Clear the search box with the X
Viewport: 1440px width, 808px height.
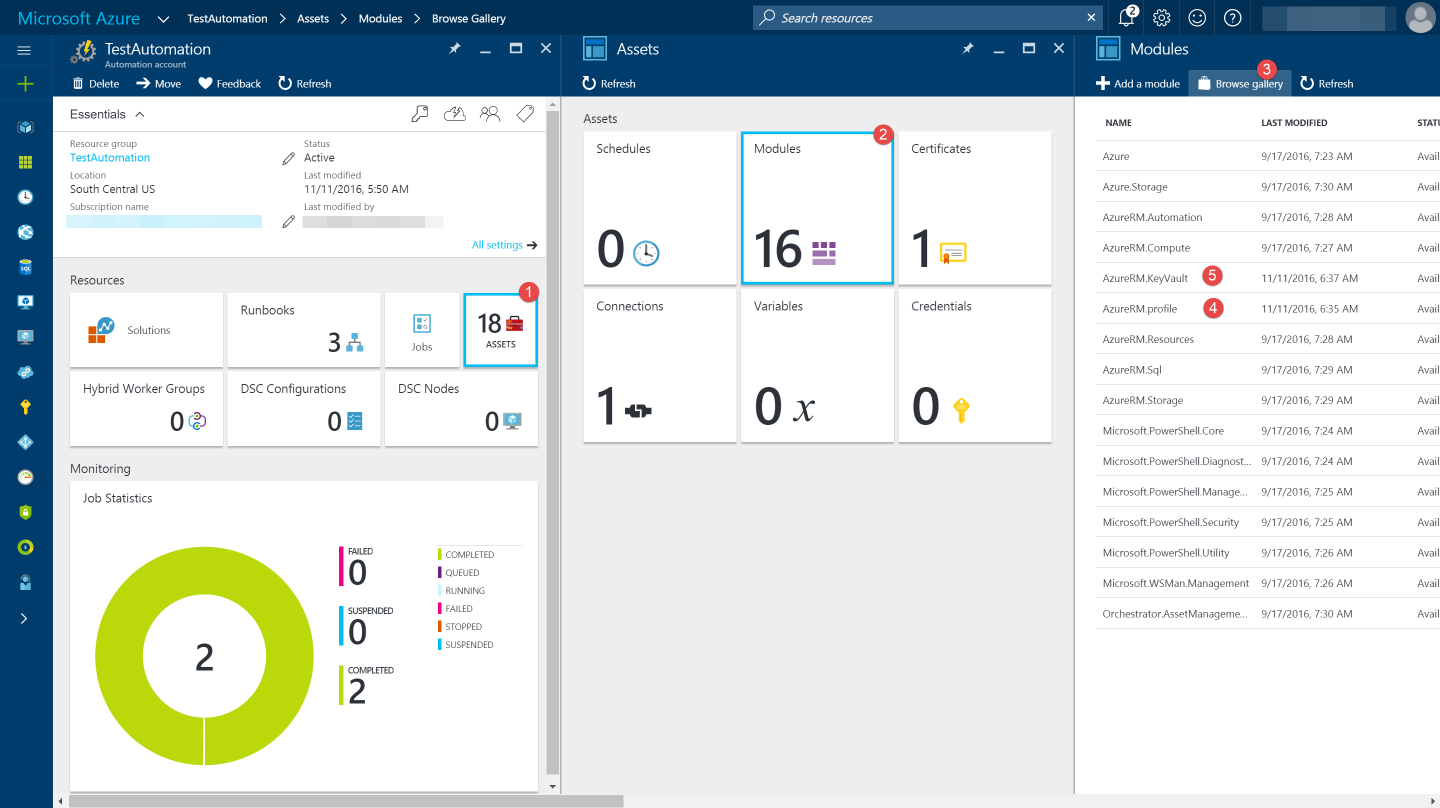1091,17
